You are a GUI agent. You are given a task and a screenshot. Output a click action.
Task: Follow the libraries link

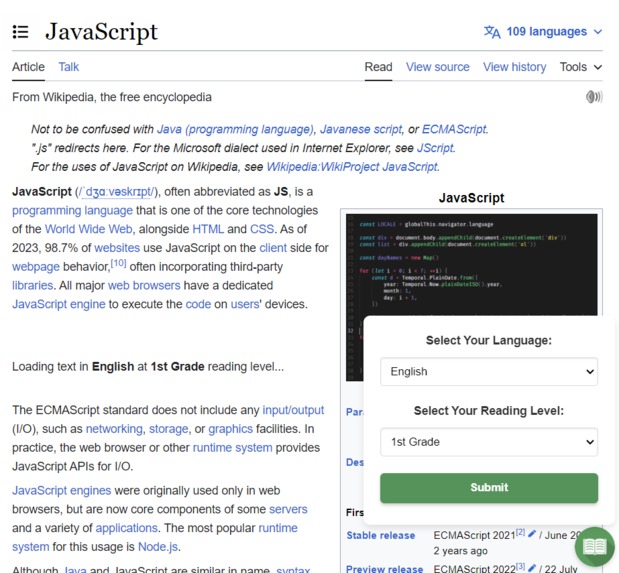click(x=32, y=286)
